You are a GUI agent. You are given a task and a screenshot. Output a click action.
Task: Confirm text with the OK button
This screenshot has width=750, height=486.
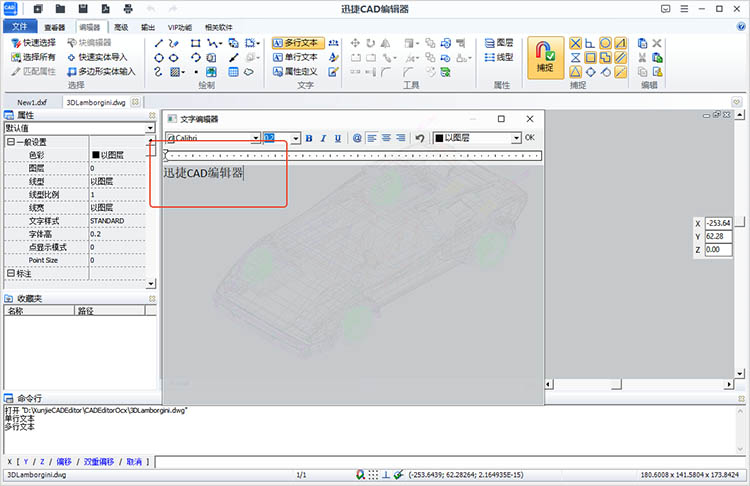[529, 137]
